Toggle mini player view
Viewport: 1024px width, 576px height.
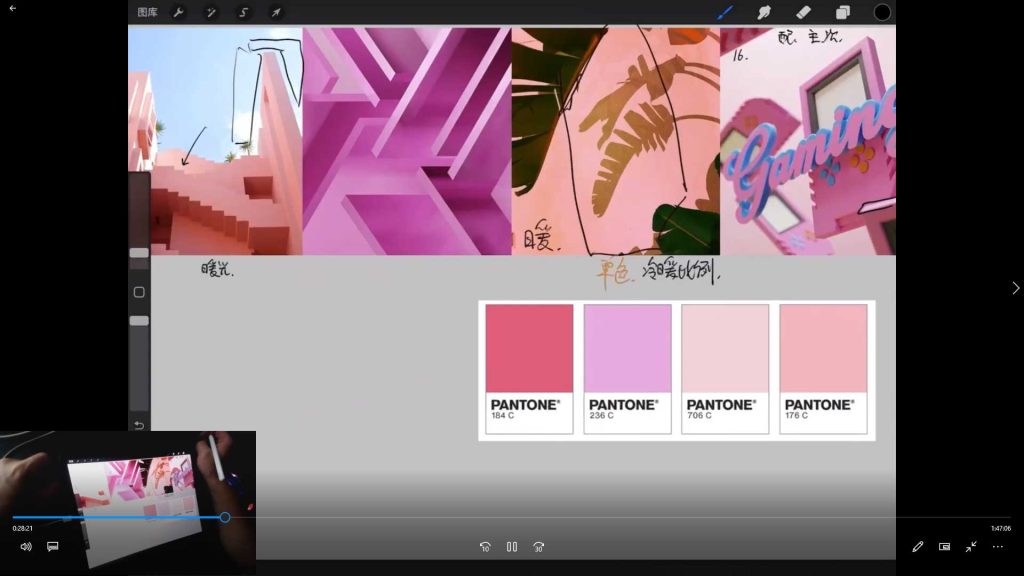click(x=944, y=547)
